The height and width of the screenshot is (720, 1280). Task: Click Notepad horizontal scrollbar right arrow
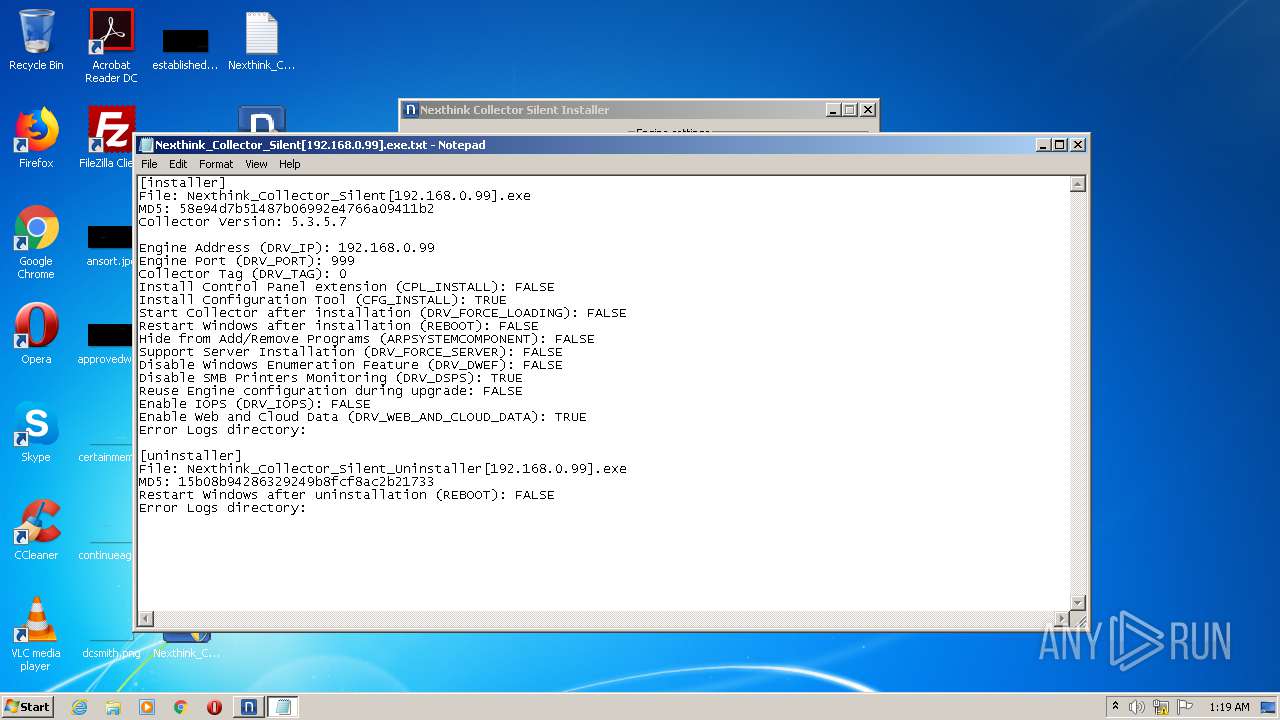pos(1061,619)
